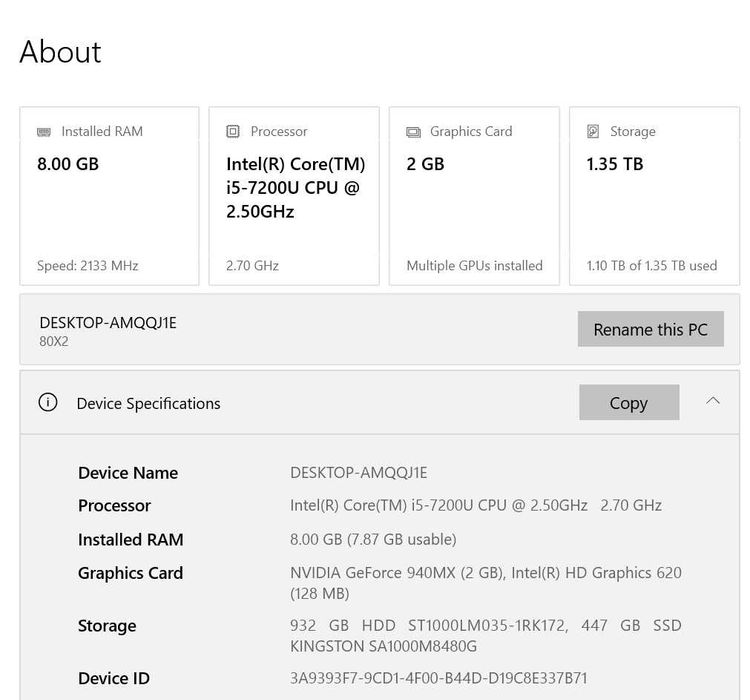The image size is (750, 700).
Task: Click the Storage drive icon
Action: tap(593, 132)
